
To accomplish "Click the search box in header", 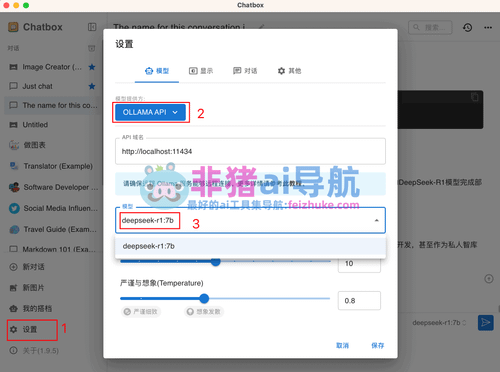I will click(430, 27).
